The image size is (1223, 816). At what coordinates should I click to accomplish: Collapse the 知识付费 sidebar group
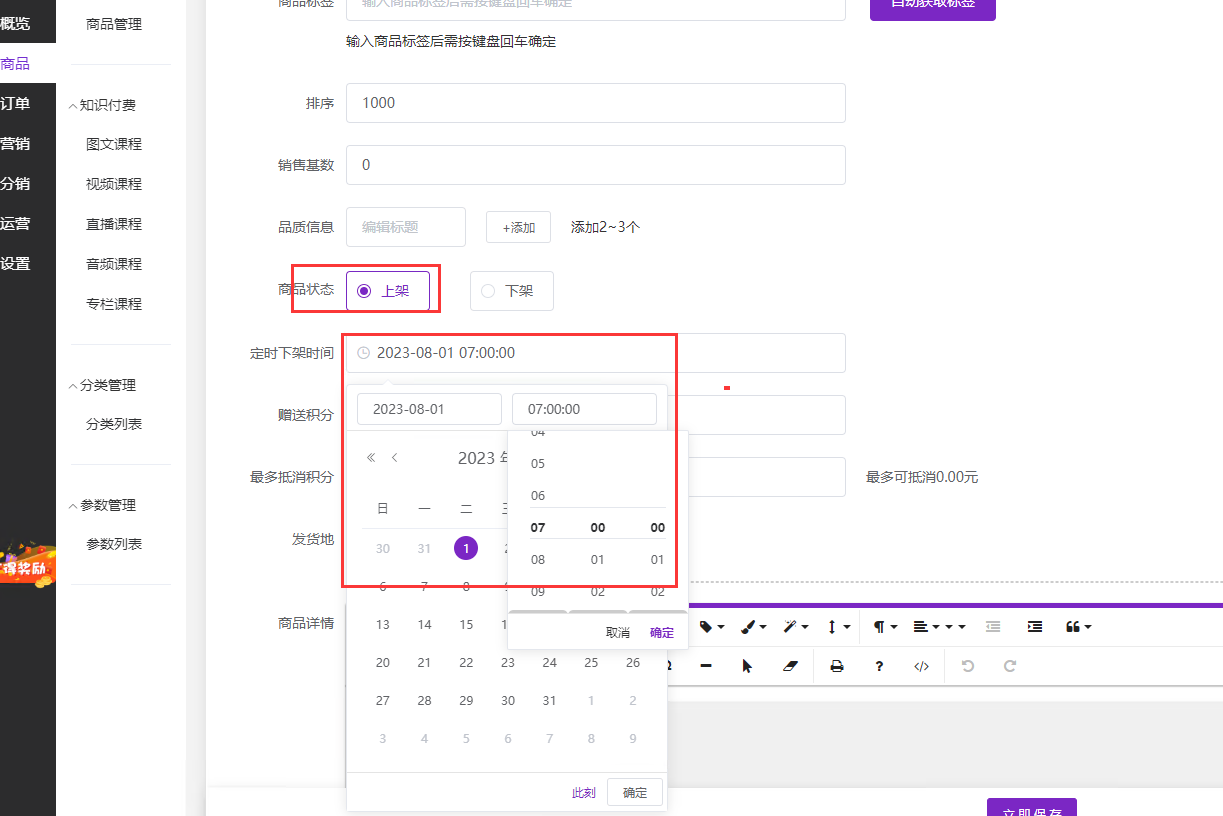73,105
